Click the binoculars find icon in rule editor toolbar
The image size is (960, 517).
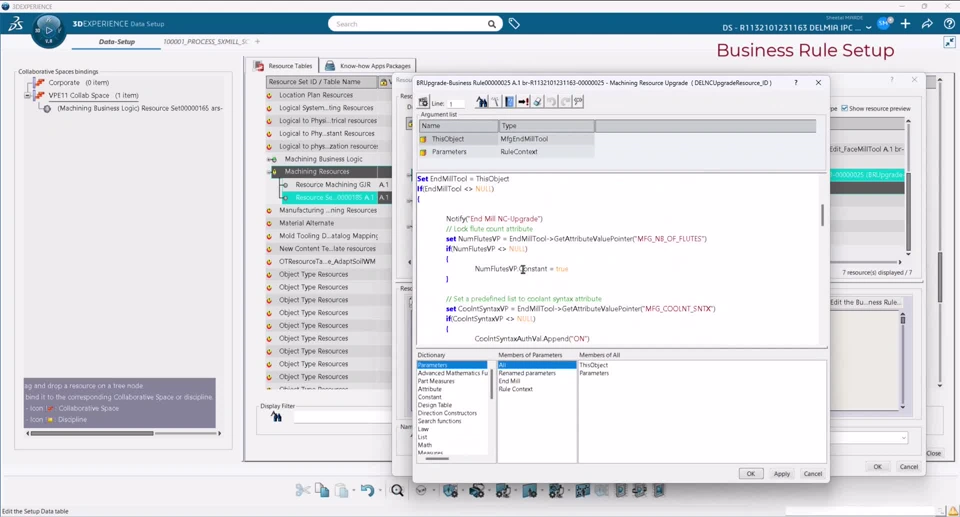482,102
